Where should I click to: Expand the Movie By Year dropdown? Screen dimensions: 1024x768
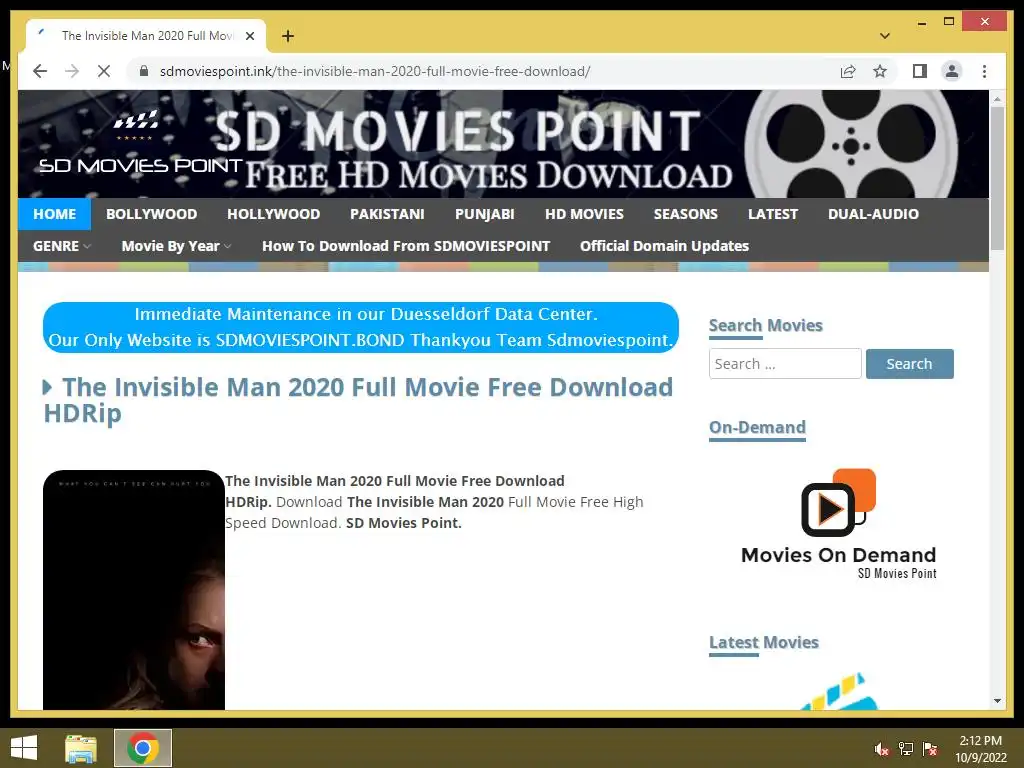(x=176, y=246)
